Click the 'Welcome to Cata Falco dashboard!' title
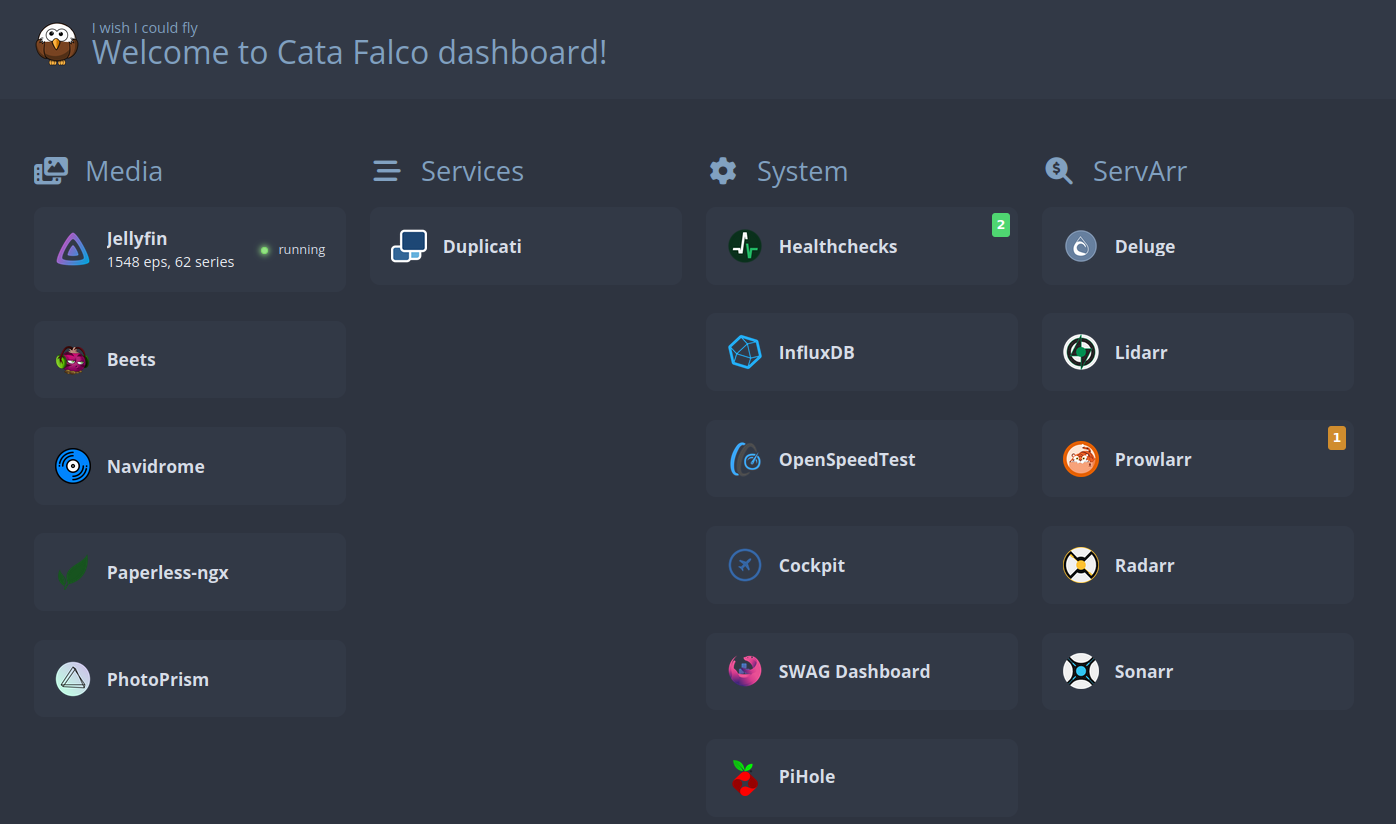 (x=349, y=52)
